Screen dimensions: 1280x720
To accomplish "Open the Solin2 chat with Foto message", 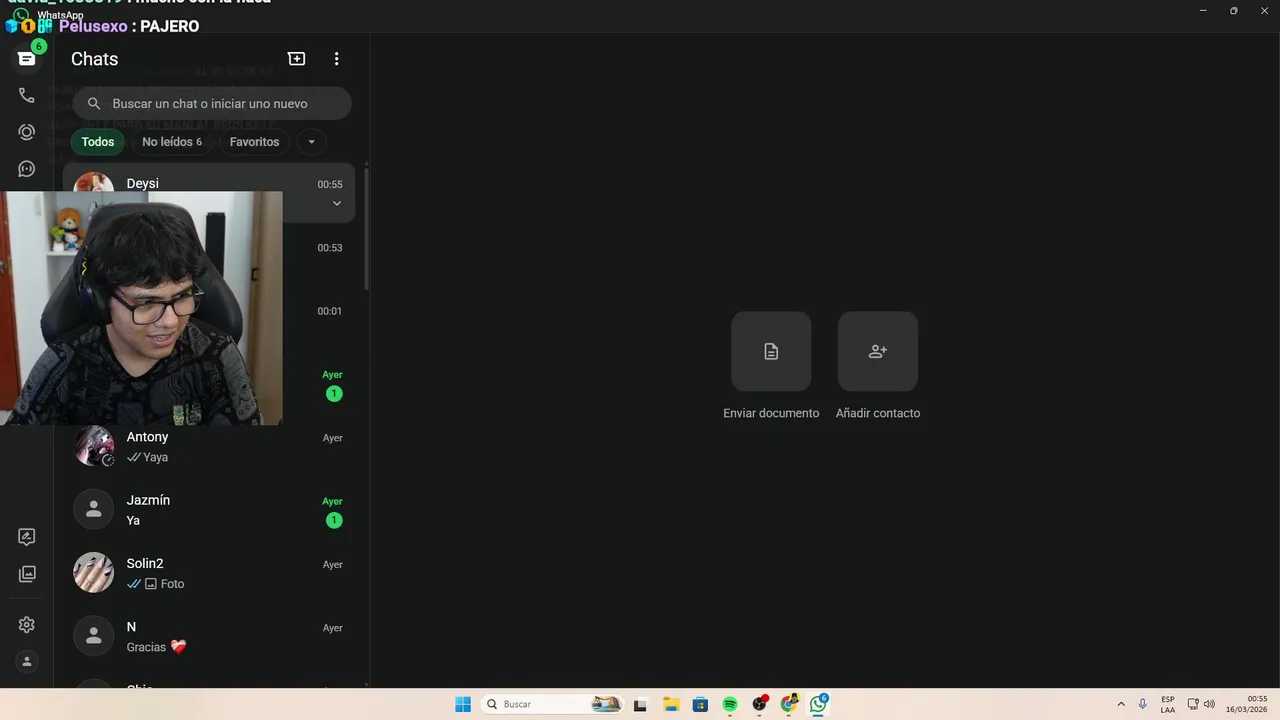I will coord(209,573).
